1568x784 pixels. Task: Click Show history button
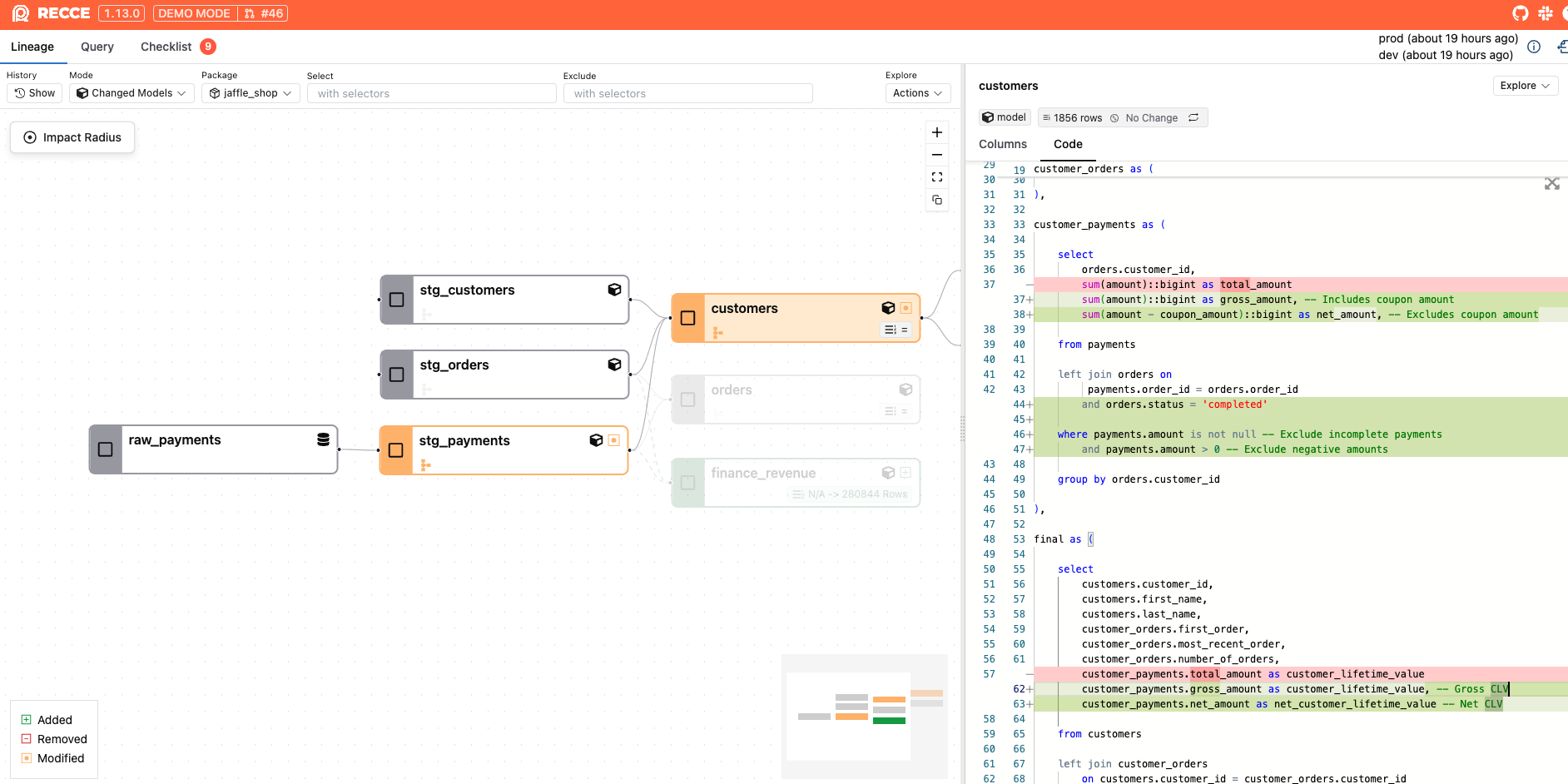point(35,93)
